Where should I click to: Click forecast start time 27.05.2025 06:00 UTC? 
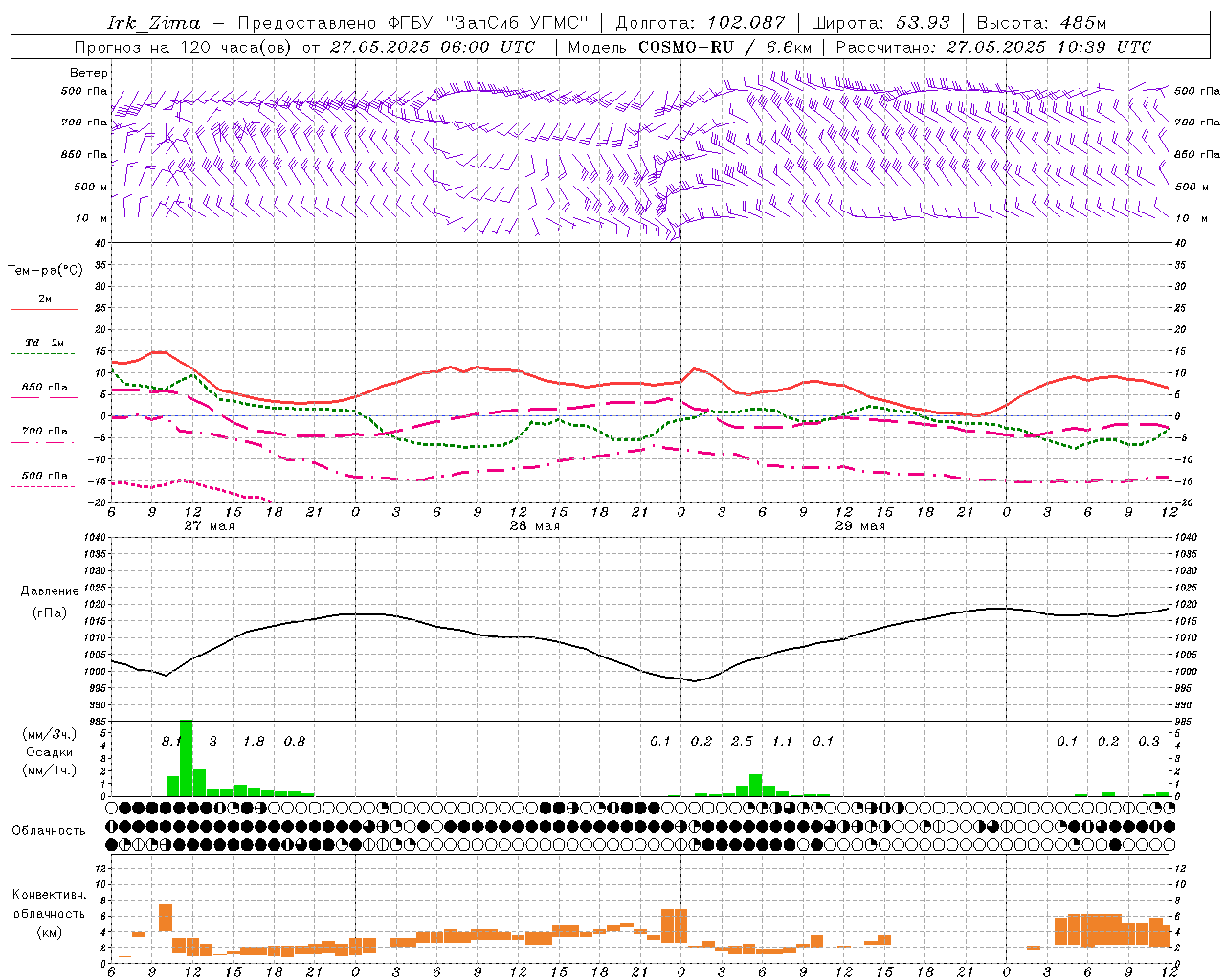(x=433, y=47)
